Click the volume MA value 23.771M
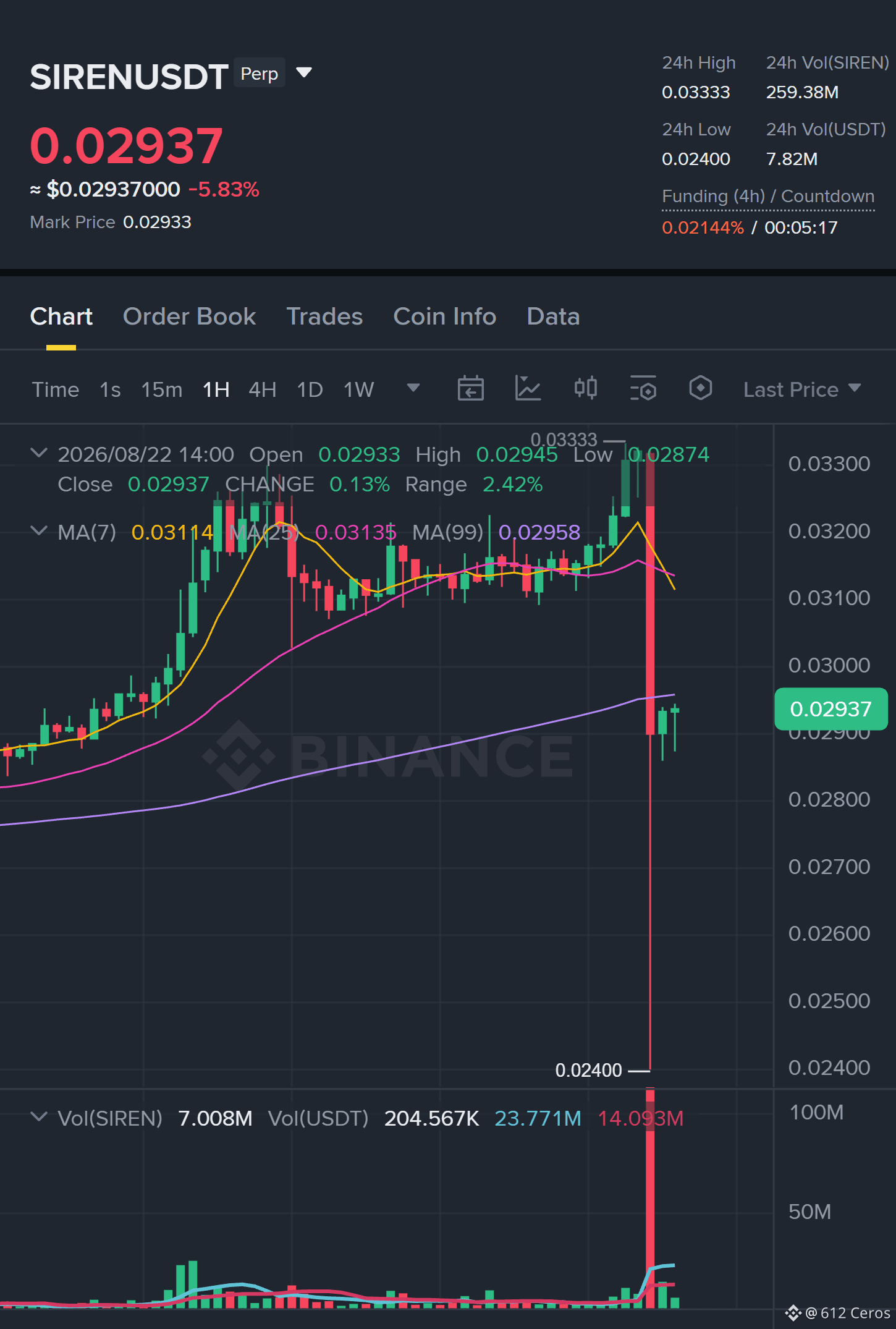896x1329 pixels. tap(538, 1118)
